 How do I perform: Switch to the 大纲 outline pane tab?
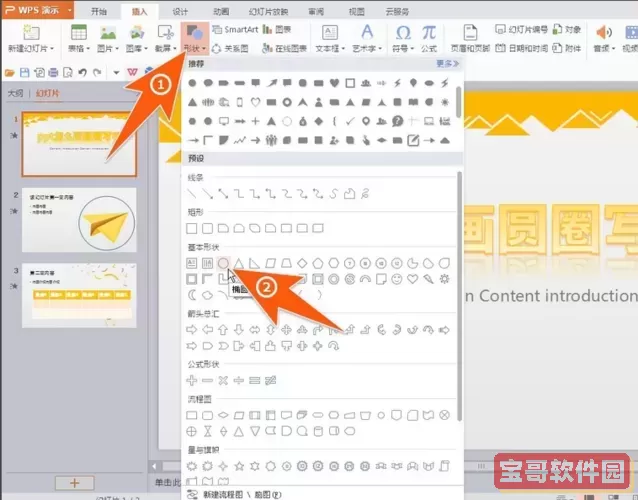click(x=15, y=93)
